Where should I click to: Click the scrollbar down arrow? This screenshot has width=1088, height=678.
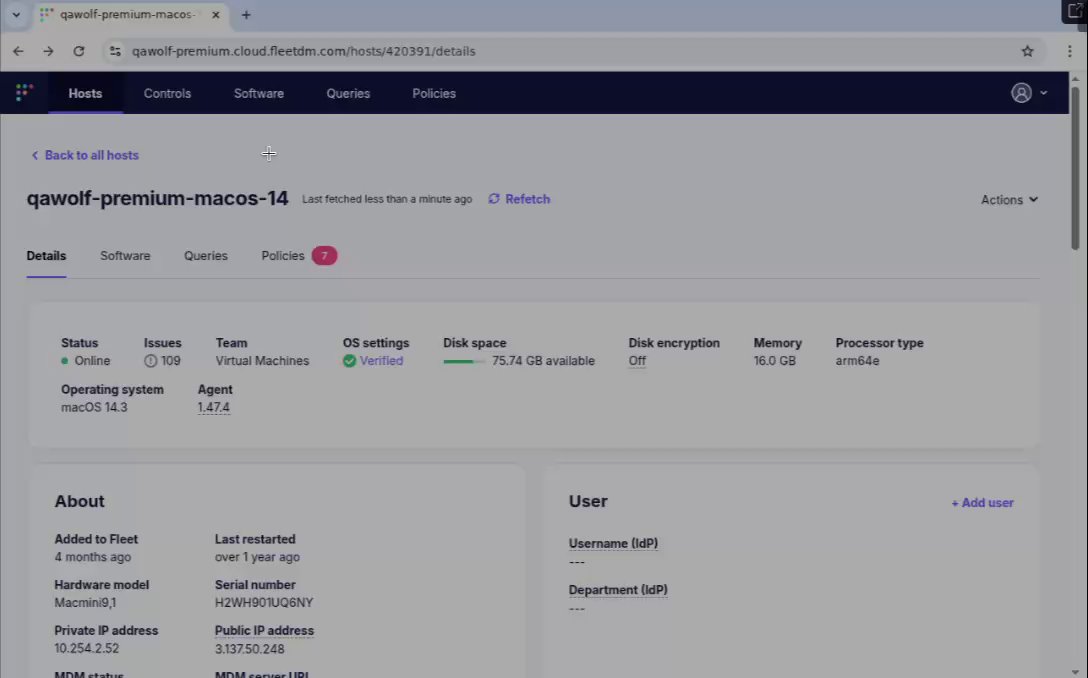(1075, 672)
